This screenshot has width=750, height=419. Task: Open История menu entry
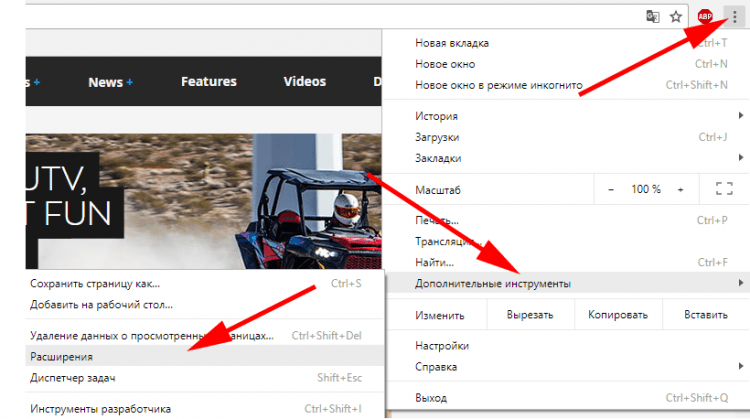click(437, 116)
